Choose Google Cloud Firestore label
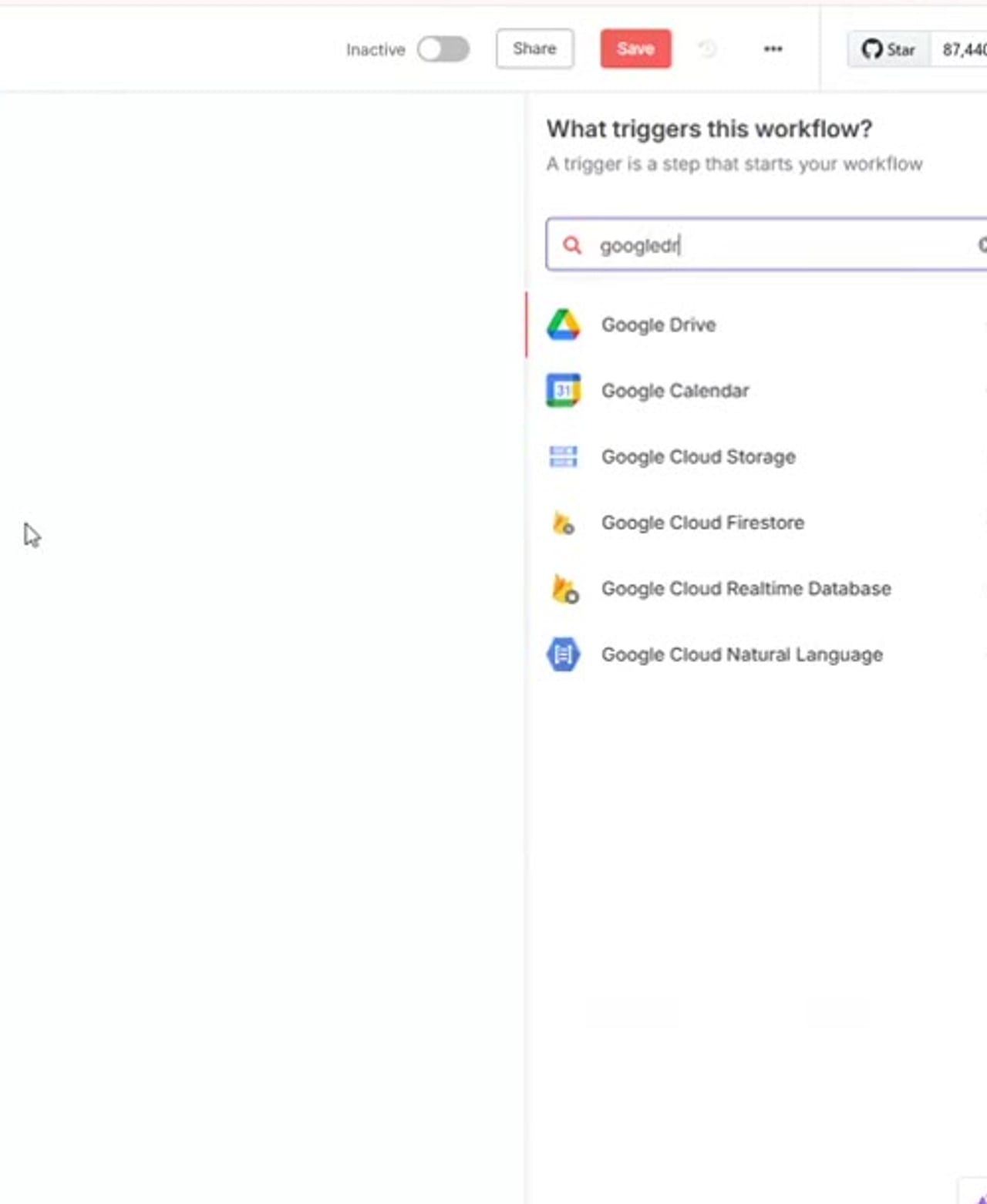987x1204 pixels. [x=703, y=523]
